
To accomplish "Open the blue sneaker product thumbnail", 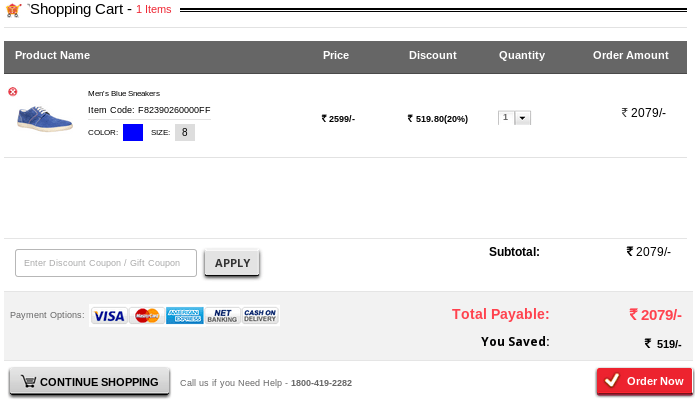I will click(45, 118).
